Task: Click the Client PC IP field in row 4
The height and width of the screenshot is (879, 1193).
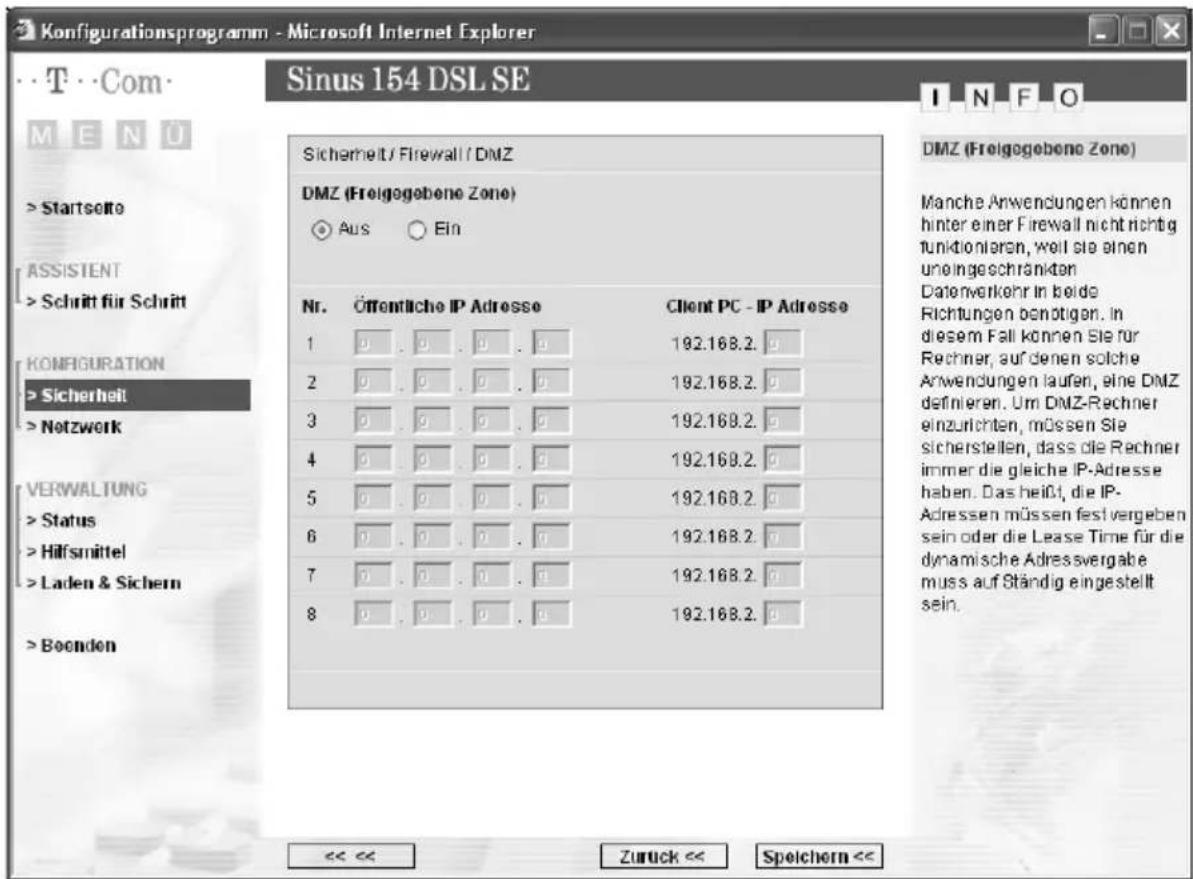Action: tap(782, 459)
